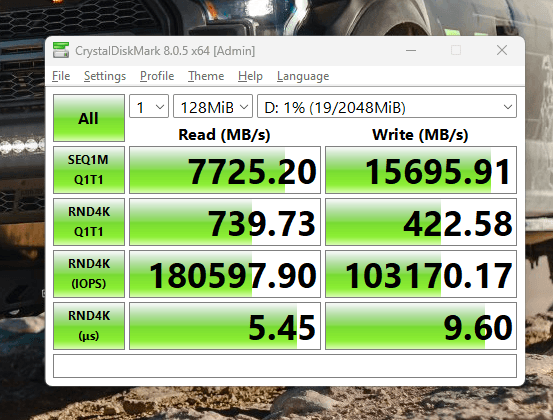The image size is (553, 420).
Task: Start the RND4K Q1T1 test
Action: coord(89,221)
